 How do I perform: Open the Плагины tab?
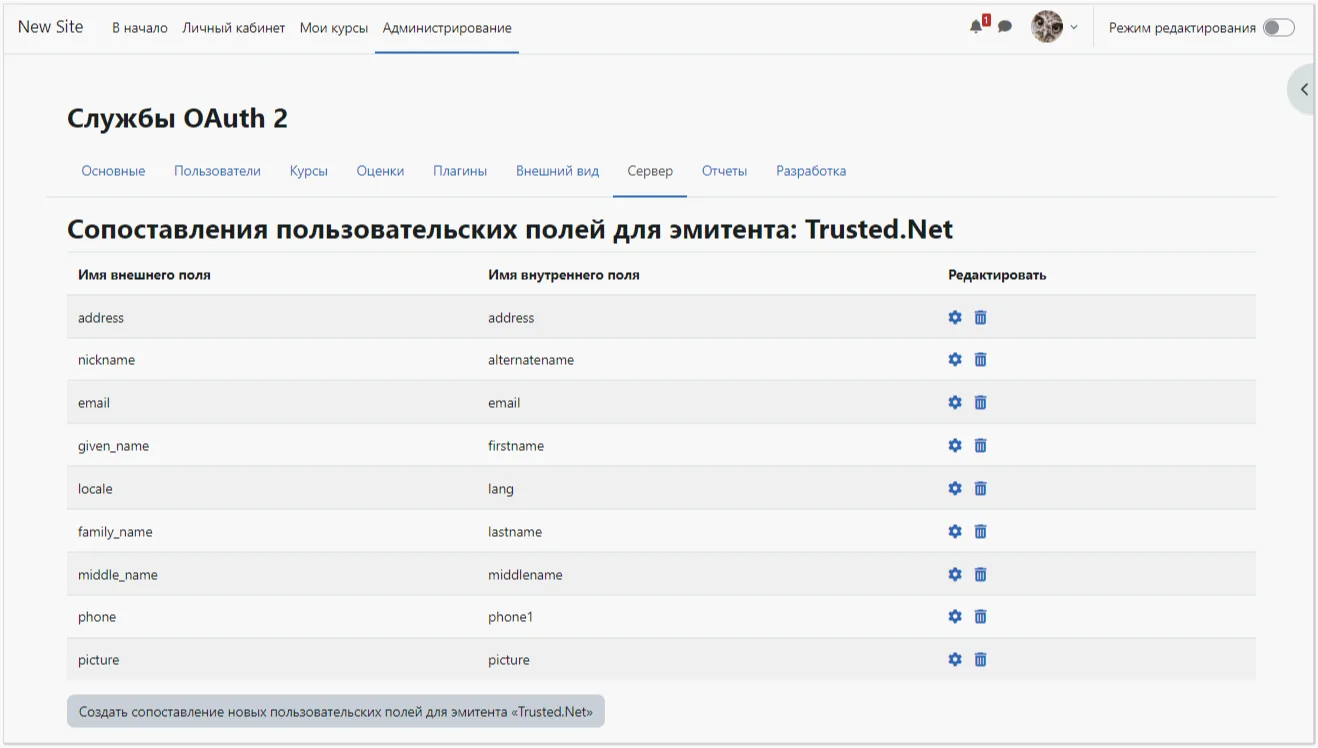pos(459,170)
